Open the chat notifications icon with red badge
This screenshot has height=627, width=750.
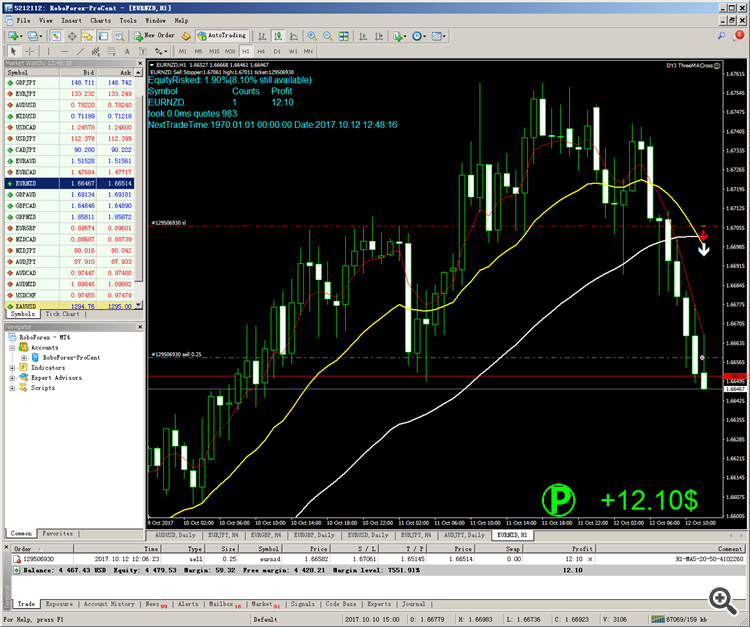[738, 35]
